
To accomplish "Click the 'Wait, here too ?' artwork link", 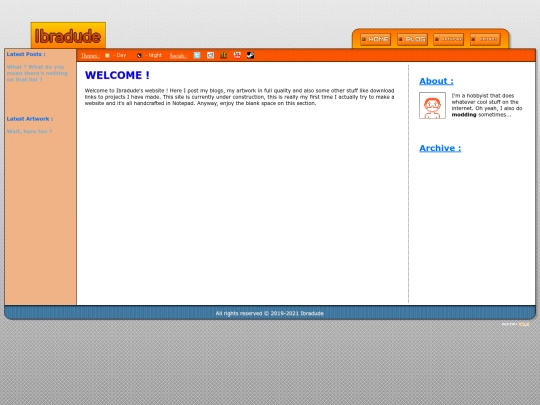I will pos(29,131).
